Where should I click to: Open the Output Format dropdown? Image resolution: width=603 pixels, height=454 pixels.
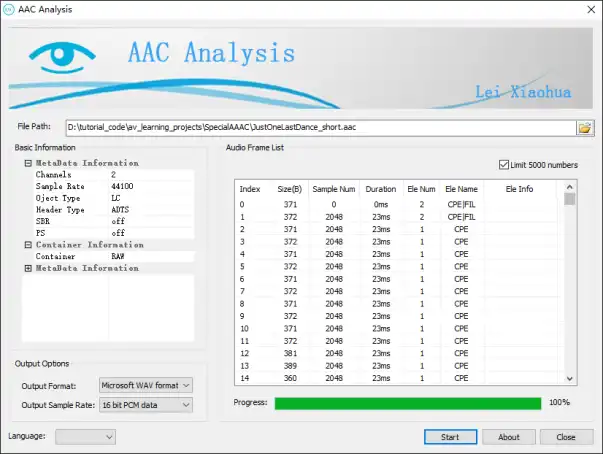coord(146,385)
